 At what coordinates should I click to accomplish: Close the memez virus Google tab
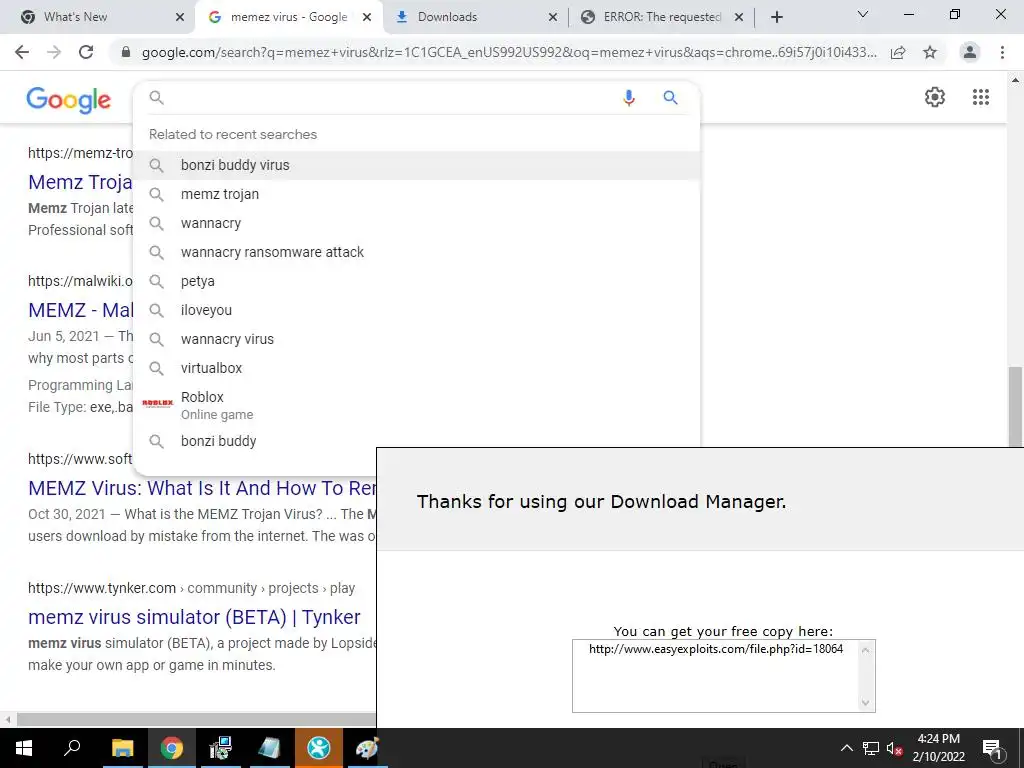click(367, 17)
